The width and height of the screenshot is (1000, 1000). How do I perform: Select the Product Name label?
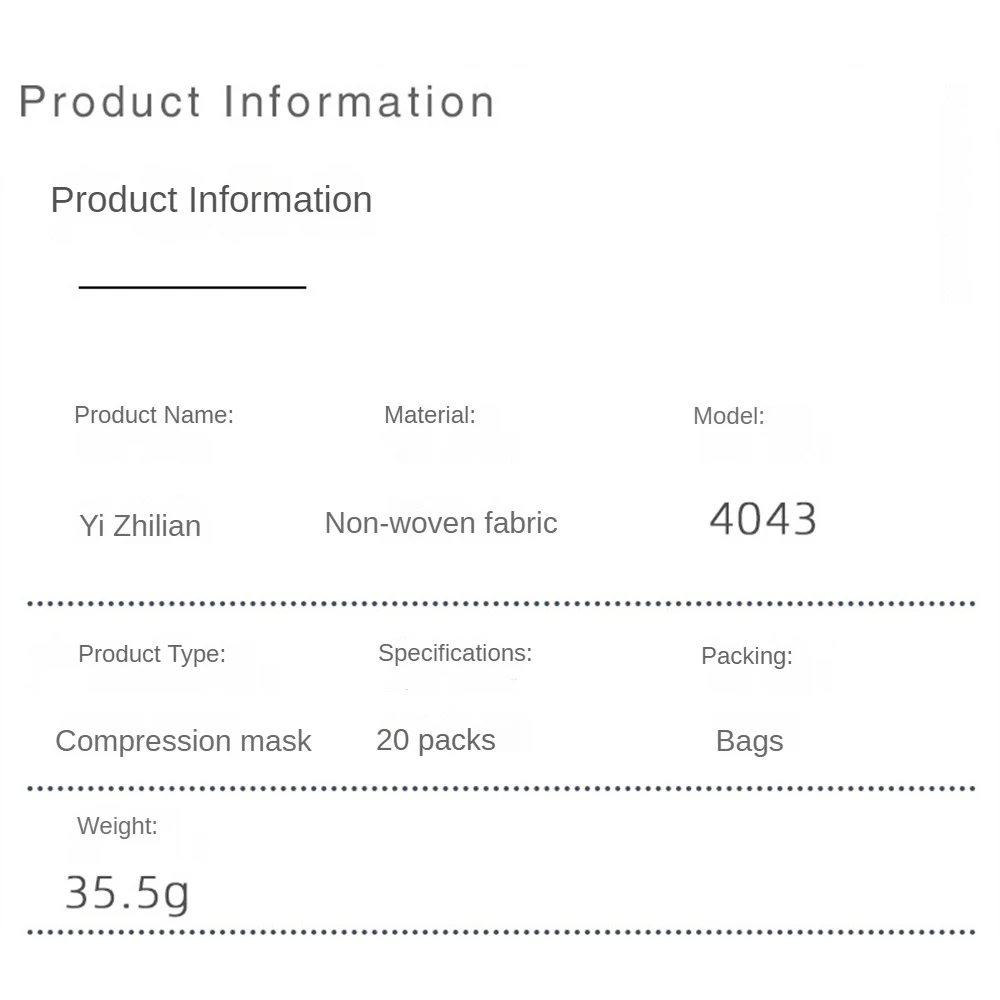tap(154, 415)
